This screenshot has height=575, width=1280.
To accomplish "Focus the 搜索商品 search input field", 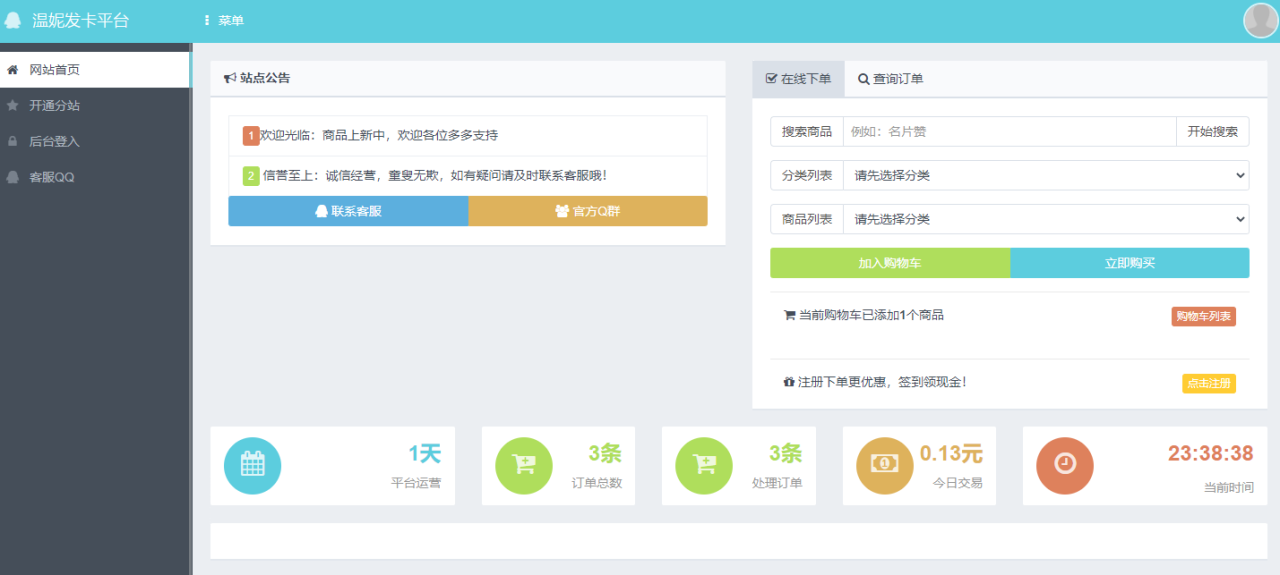I will click(x=1009, y=132).
